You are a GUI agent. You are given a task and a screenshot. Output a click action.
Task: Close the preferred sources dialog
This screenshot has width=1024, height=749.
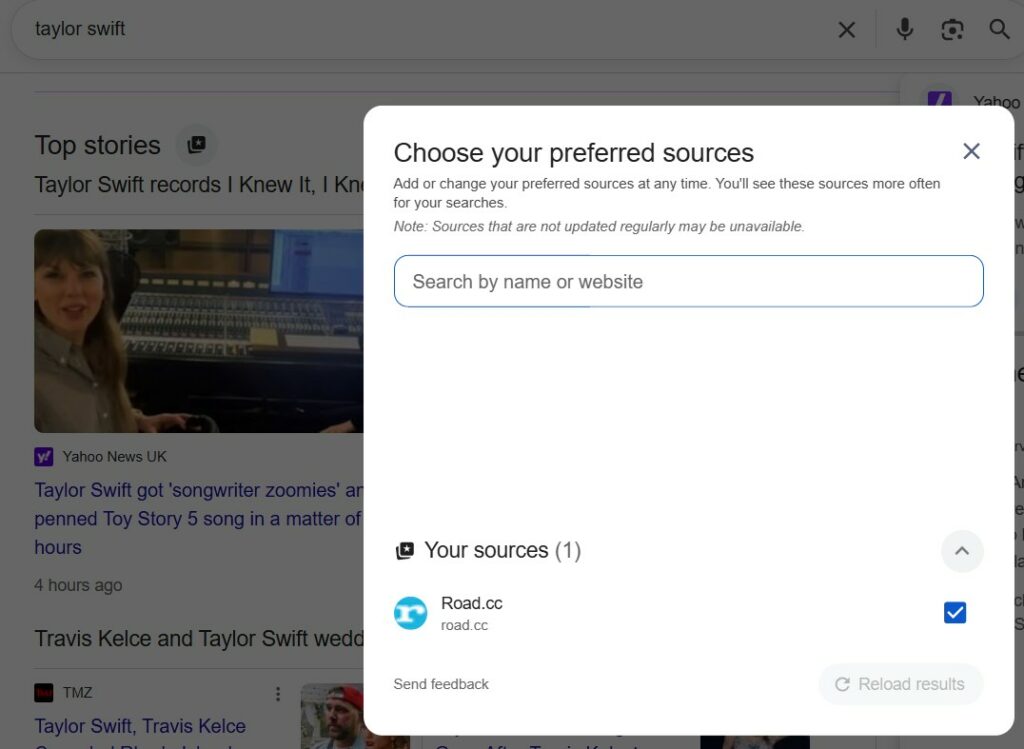pos(971,151)
